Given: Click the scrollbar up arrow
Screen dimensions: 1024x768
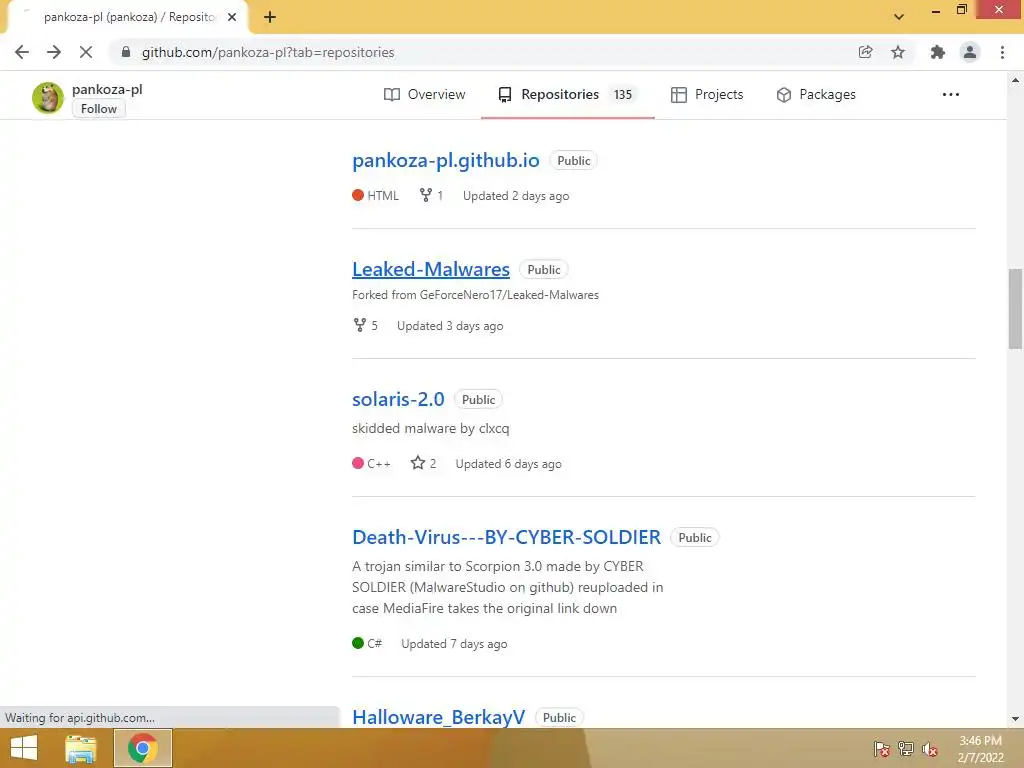Looking at the screenshot, I should coord(1016,80).
